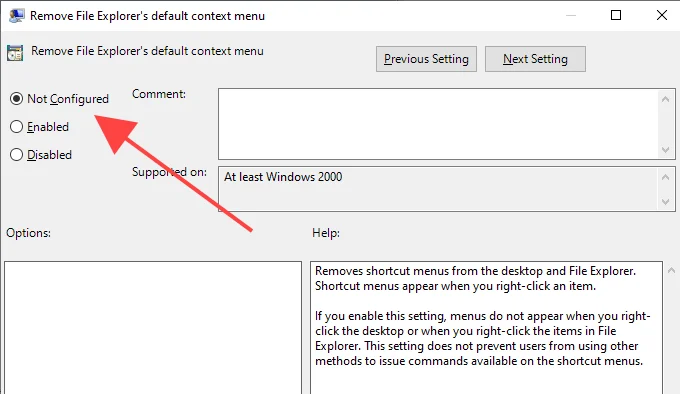Click the 'Comment:' label
The width and height of the screenshot is (680, 394).
click(x=159, y=94)
